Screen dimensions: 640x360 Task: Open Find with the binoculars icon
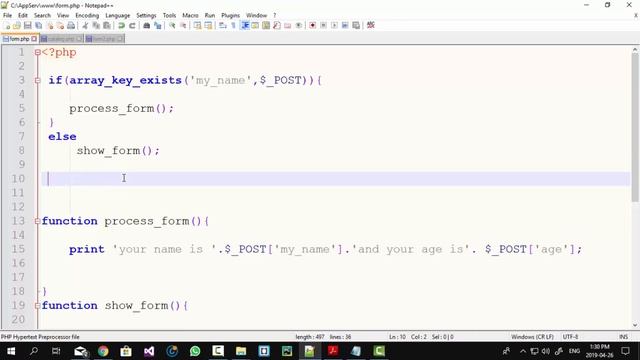(x=147, y=25)
